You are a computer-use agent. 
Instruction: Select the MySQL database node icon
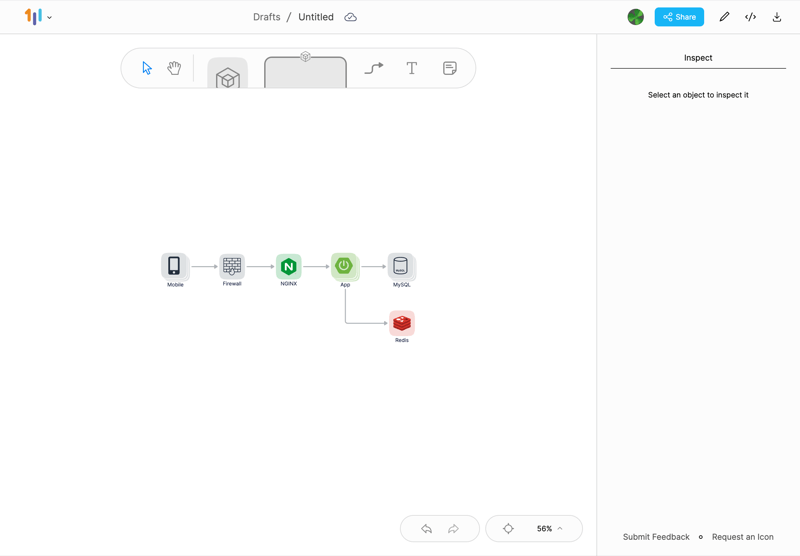pos(401,266)
